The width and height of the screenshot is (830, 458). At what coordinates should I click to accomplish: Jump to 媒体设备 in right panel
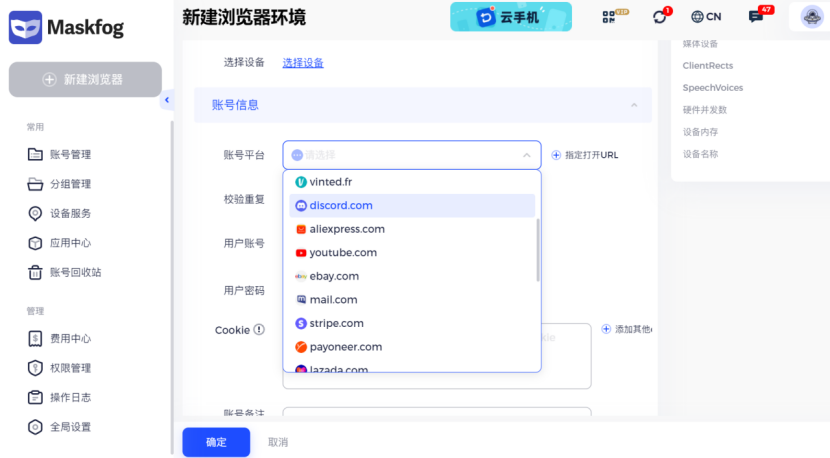click(700, 44)
